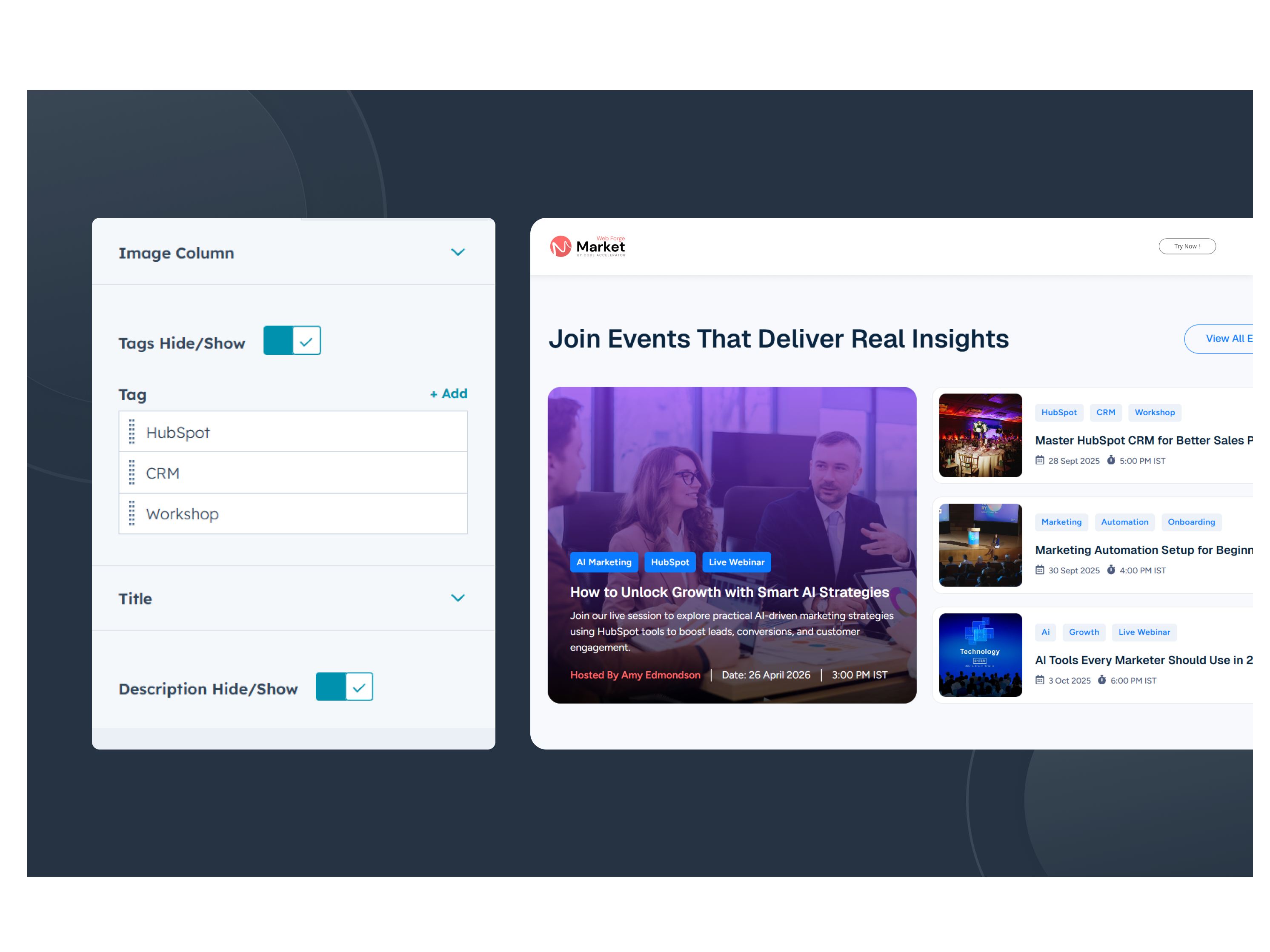This screenshot has height=952, width=1270.
Task: Click the HubSpot tag on featured event
Action: [x=670, y=562]
